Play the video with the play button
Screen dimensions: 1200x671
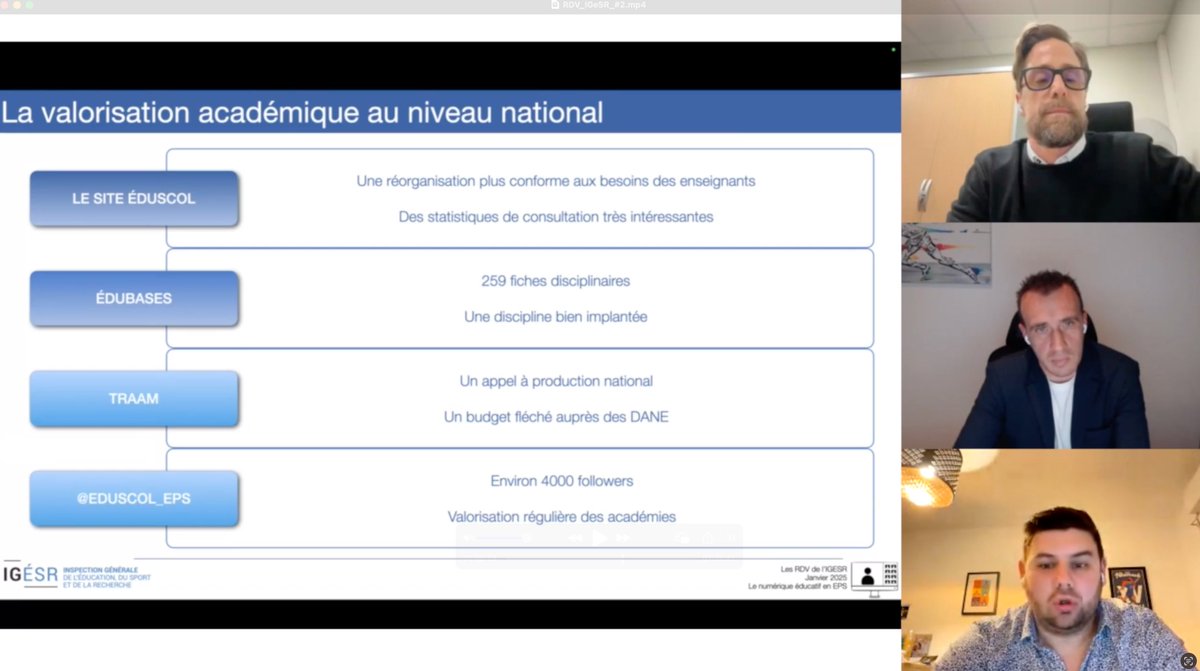(600, 538)
